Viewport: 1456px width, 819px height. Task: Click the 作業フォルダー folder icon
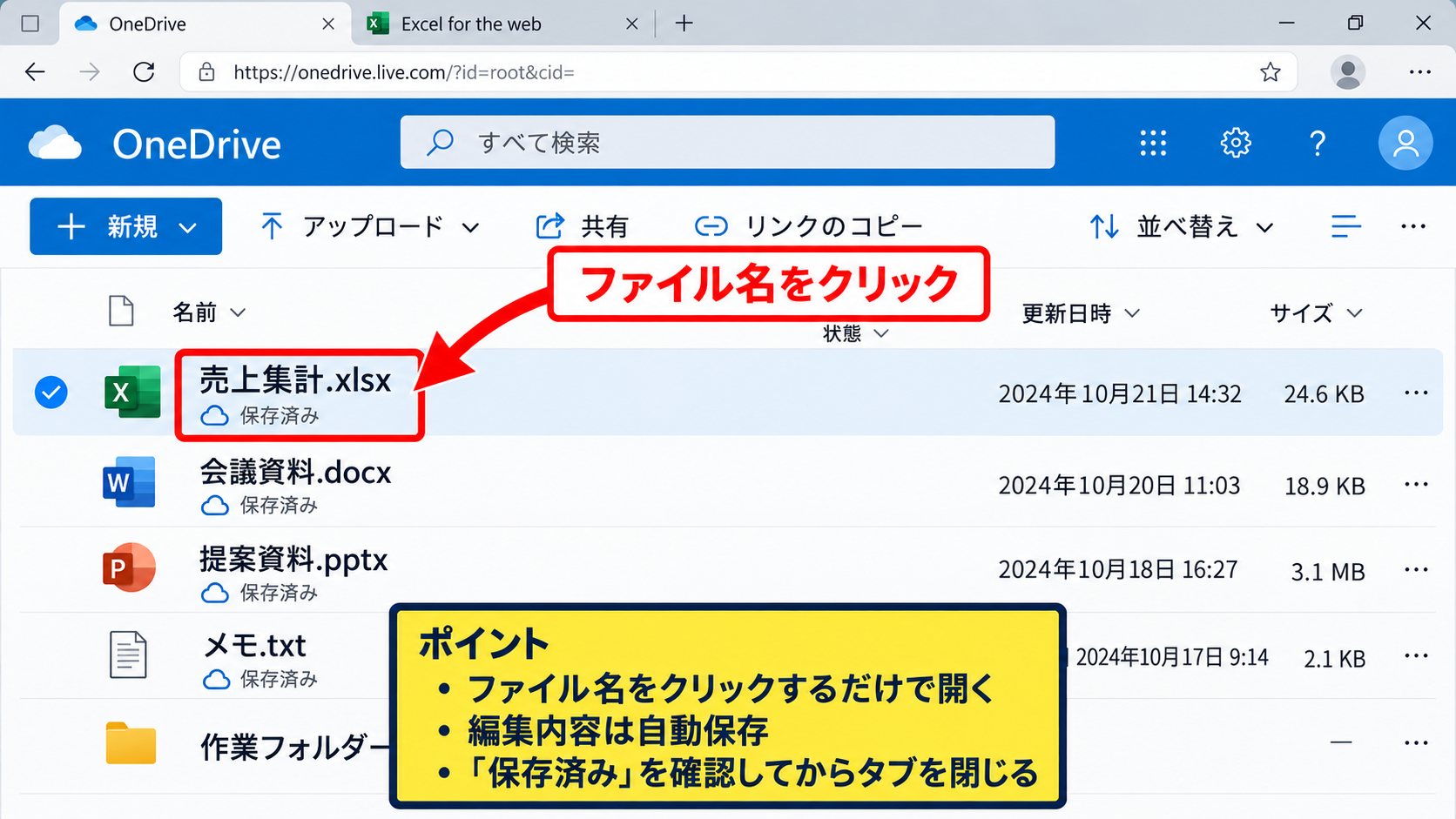(x=131, y=743)
